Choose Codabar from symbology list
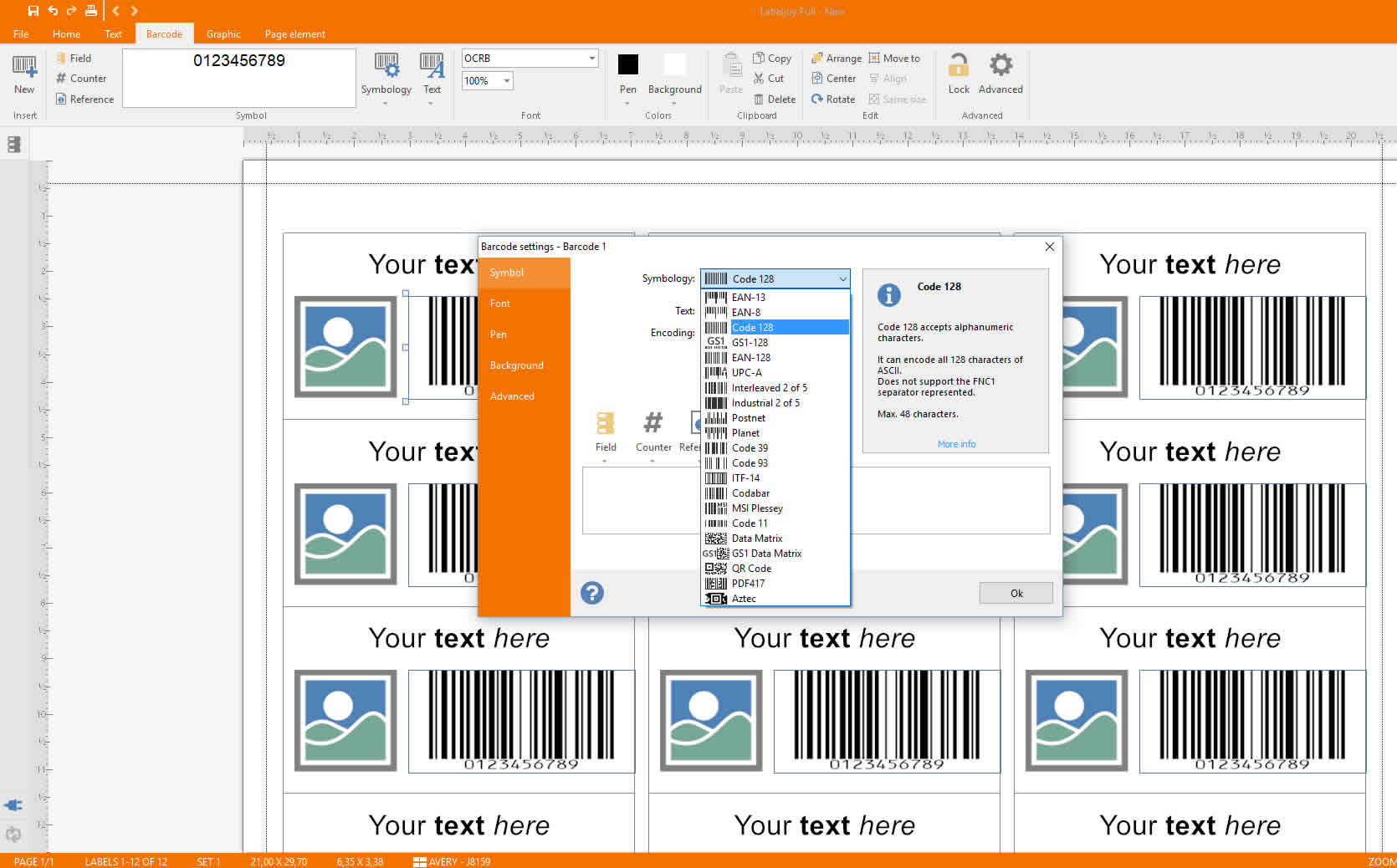1397x868 pixels. click(x=775, y=493)
